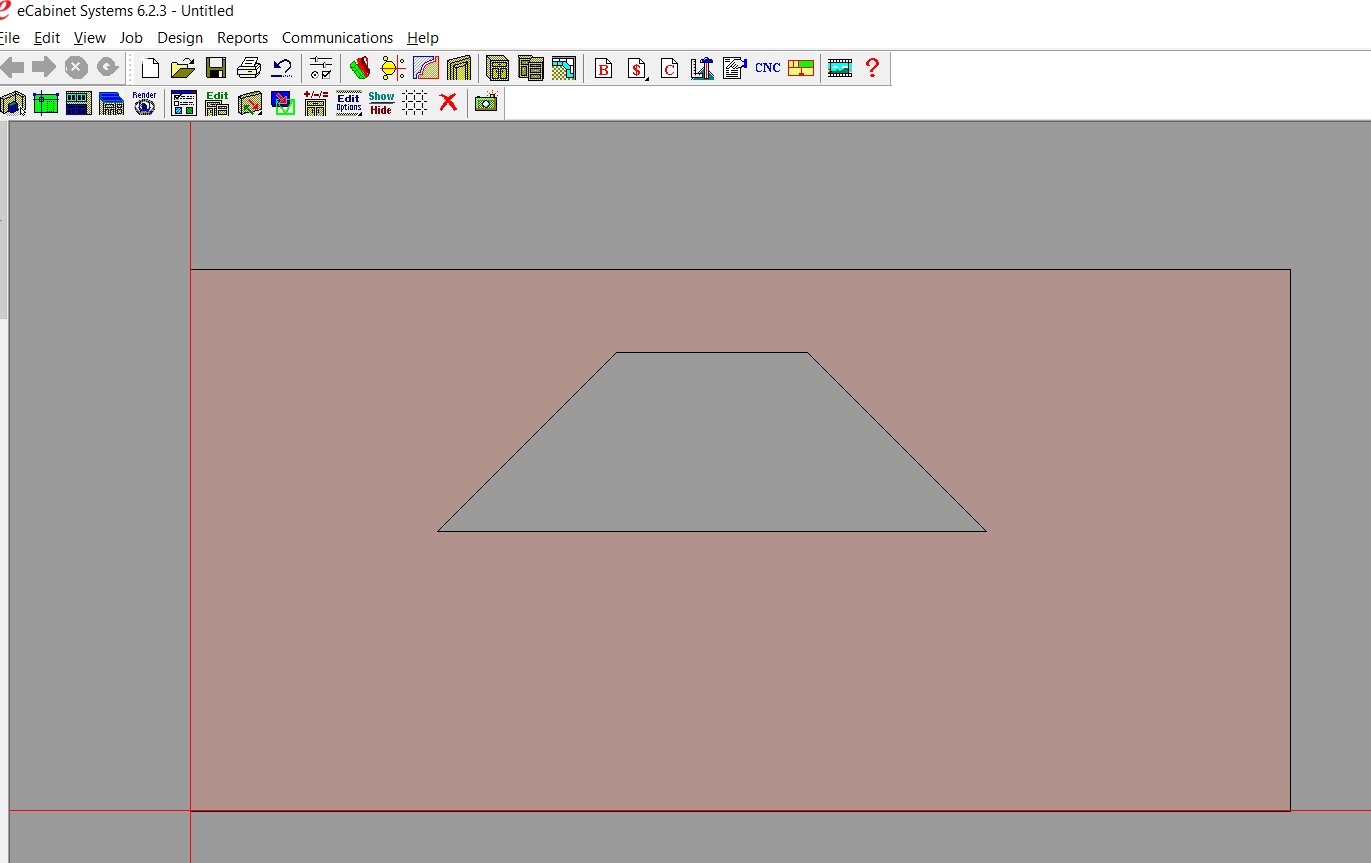The width and height of the screenshot is (1371, 863).
Task: Open the CNC output tool
Action: (x=767, y=68)
